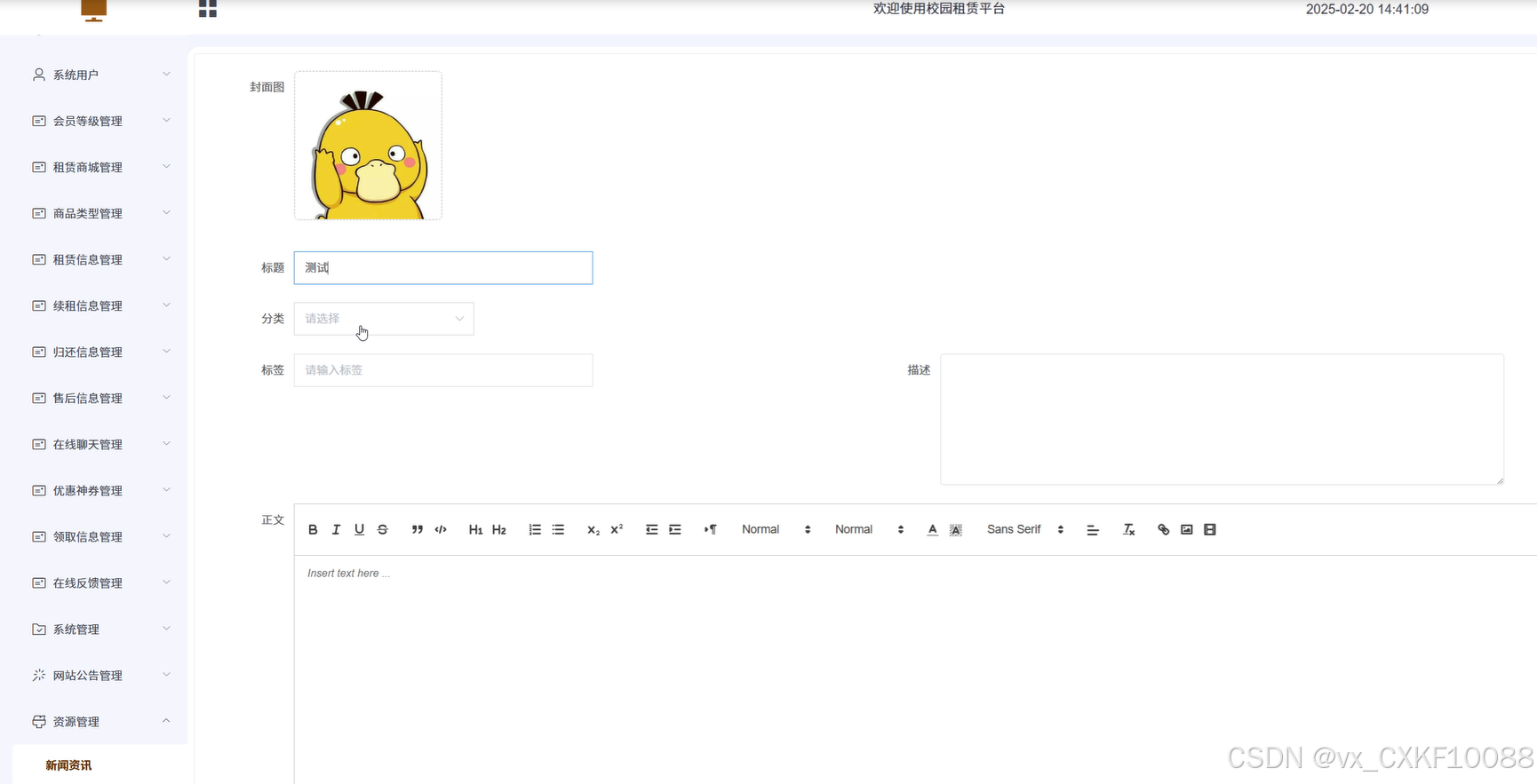This screenshot has width=1537, height=784.
Task: Open the text alignment options
Action: [x=1093, y=529]
